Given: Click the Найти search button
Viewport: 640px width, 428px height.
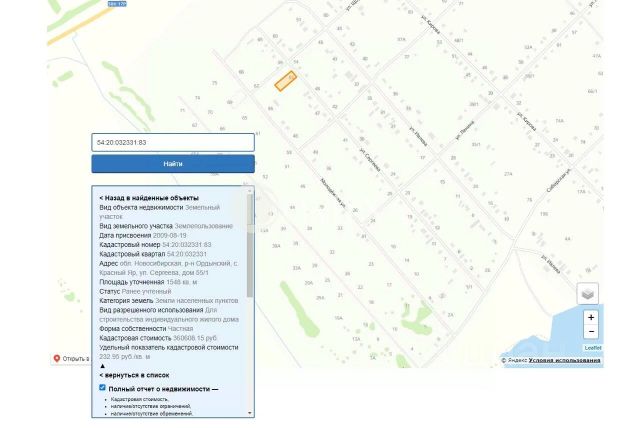Looking at the screenshot, I should (173, 164).
